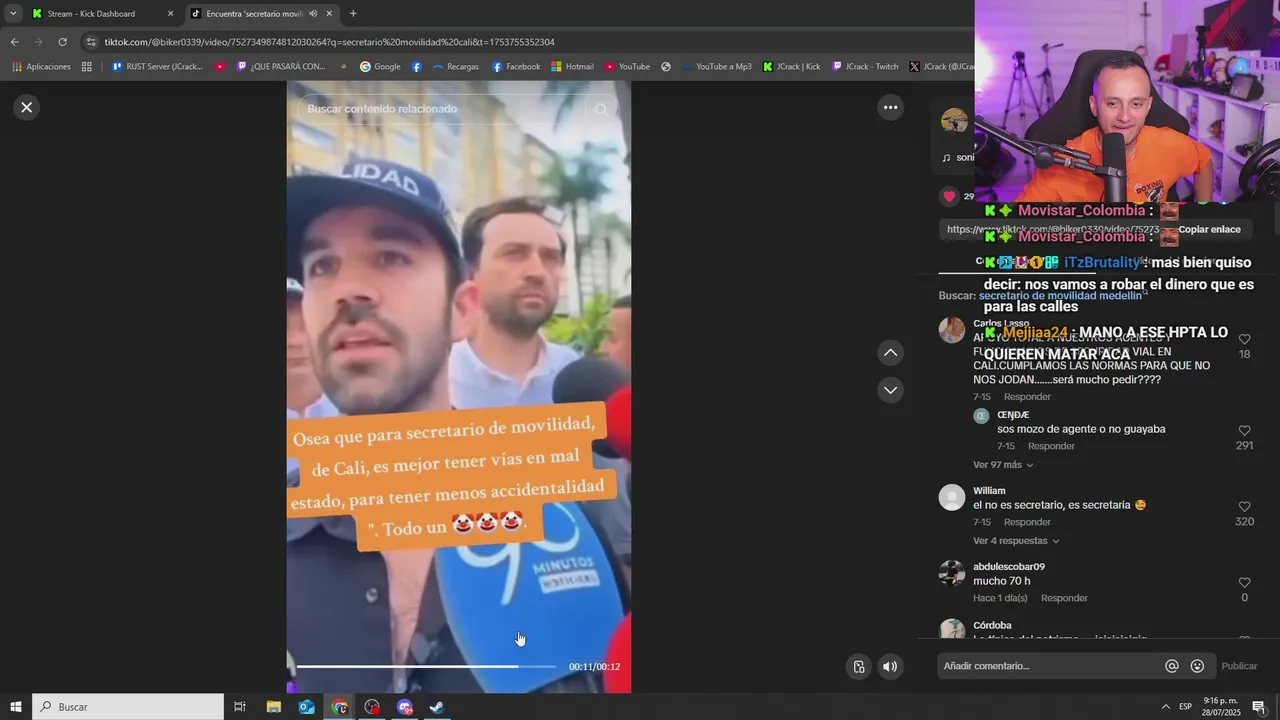
Task: Show hidden system tray icons
Action: coord(1165,707)
